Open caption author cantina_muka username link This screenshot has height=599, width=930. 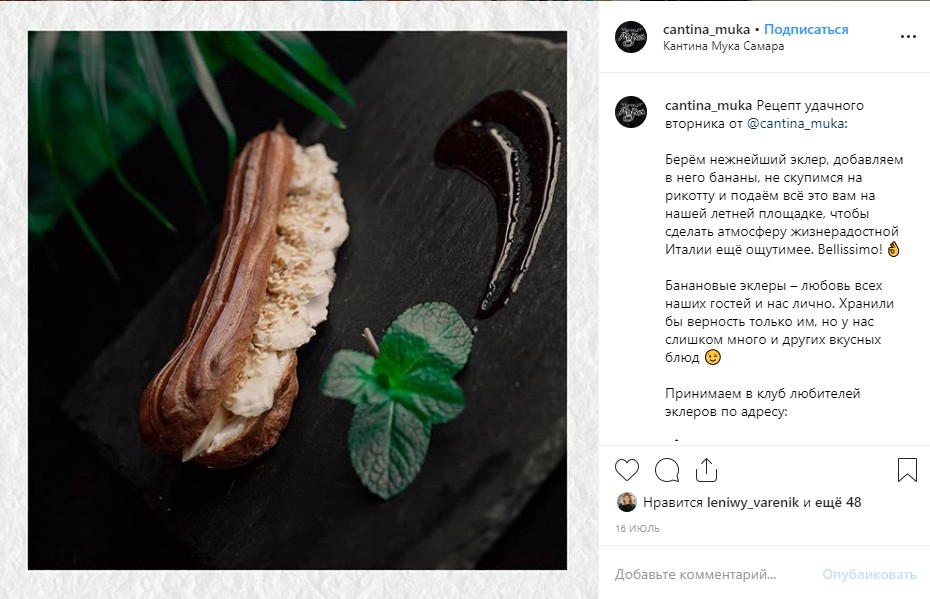[x=708, y=106]
